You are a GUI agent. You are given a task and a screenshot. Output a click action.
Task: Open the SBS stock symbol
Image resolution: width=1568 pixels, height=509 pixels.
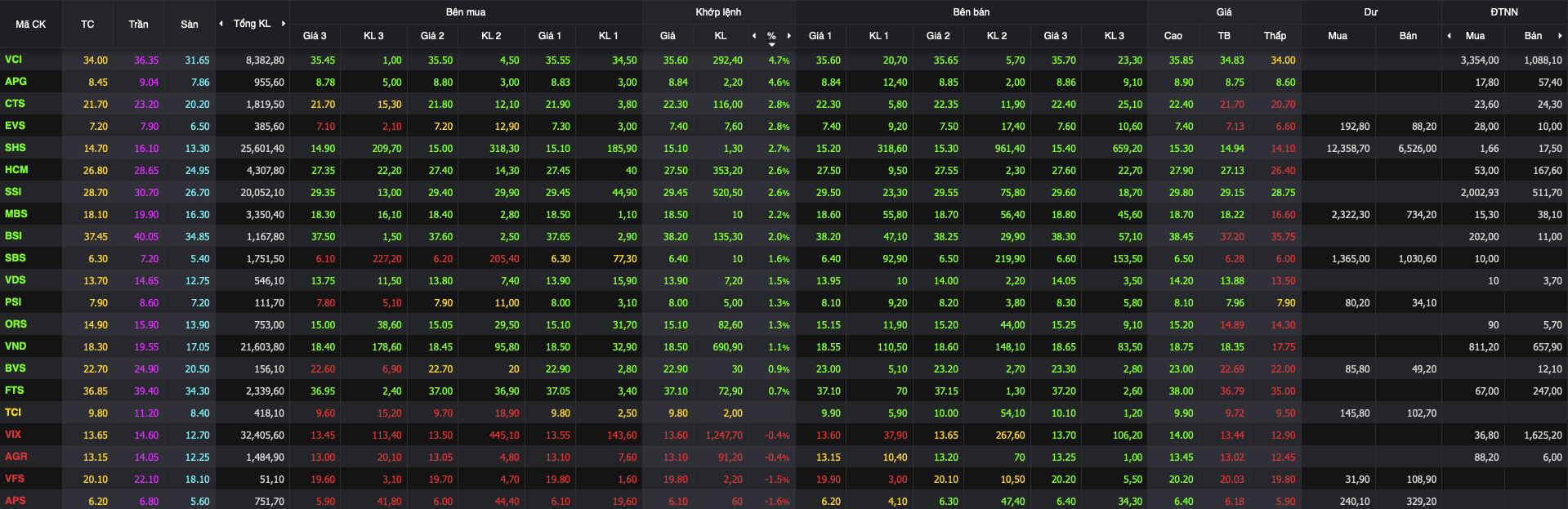coord(15,258)
